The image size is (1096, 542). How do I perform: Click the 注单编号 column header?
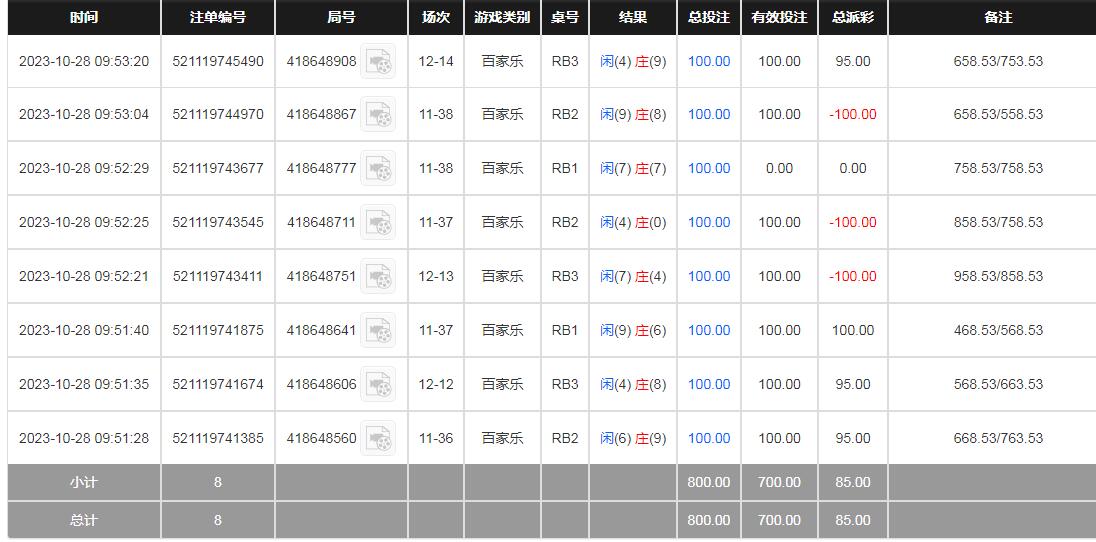pyautogui.click(x=218, y=18)
